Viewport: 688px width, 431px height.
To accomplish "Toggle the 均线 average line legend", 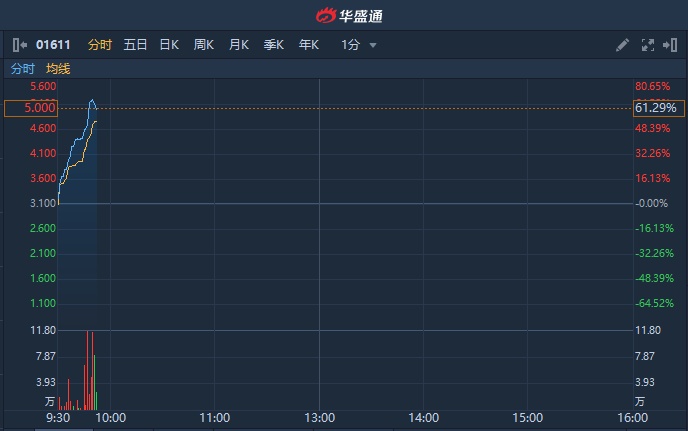I will (x=58, y=69).
